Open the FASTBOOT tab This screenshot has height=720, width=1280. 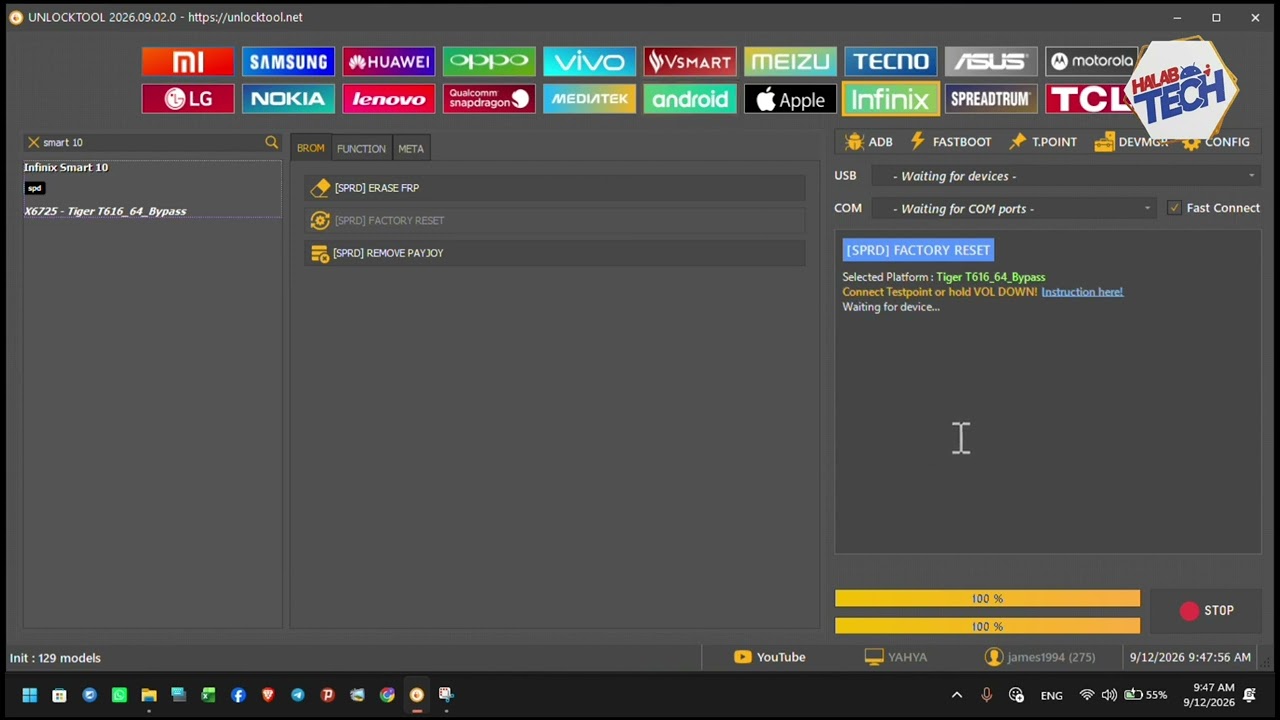coord(951,142)
